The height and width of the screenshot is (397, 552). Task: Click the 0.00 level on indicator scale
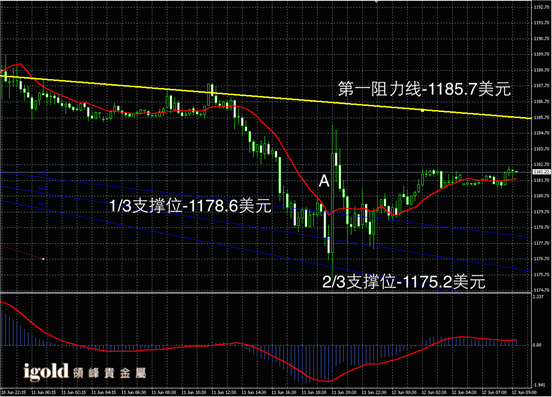point(537,345)
